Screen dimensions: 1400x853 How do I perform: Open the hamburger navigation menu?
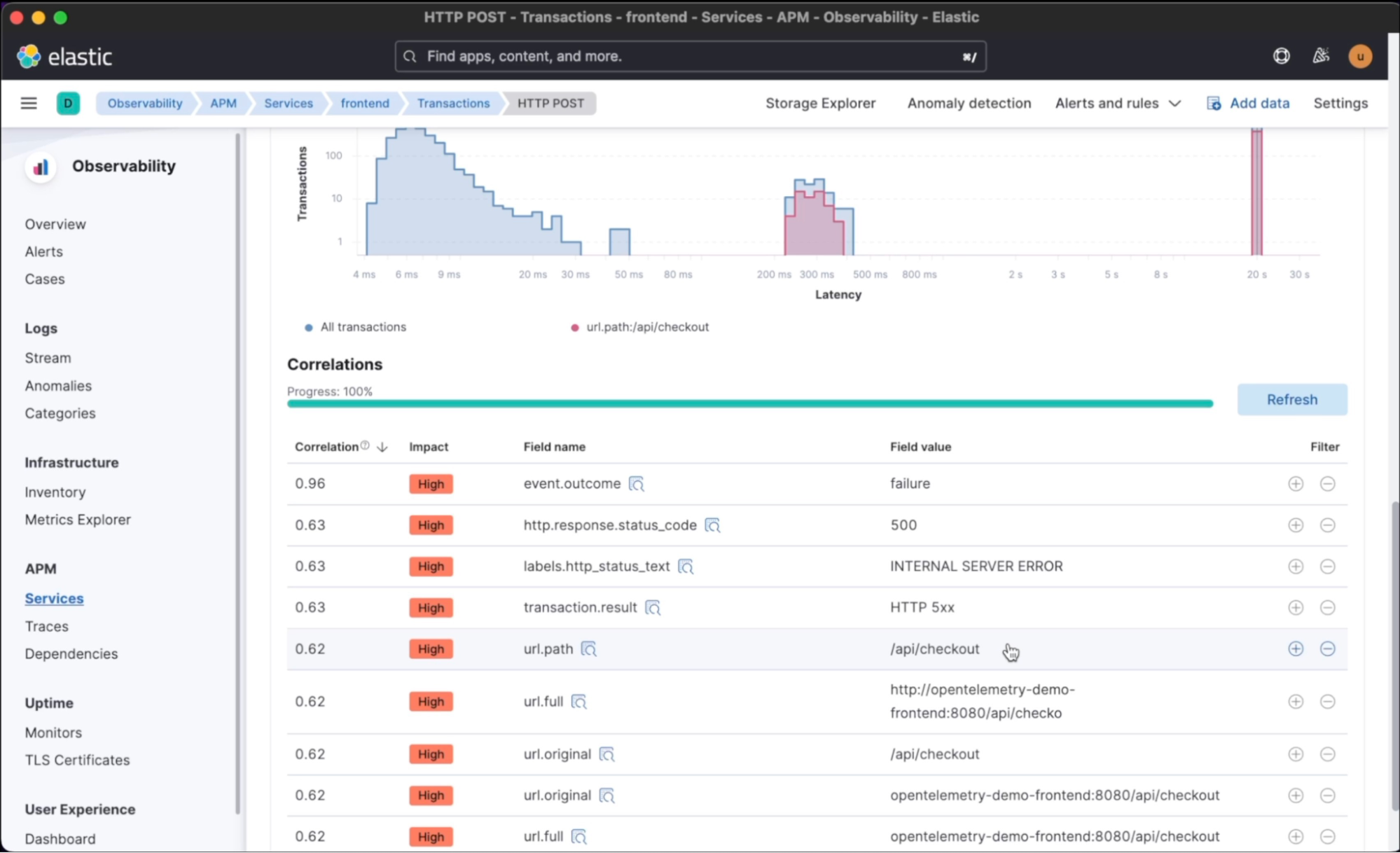point(29,103)
